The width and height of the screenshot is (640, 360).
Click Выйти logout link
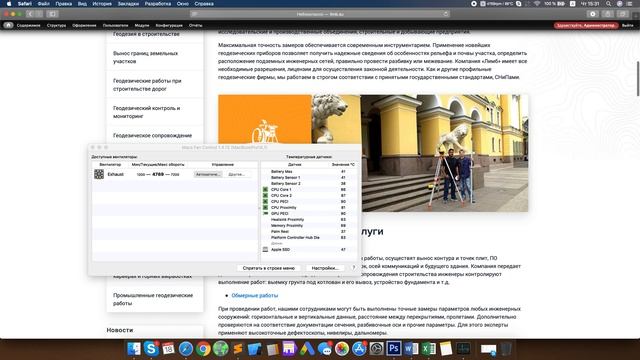coord(627,25)
